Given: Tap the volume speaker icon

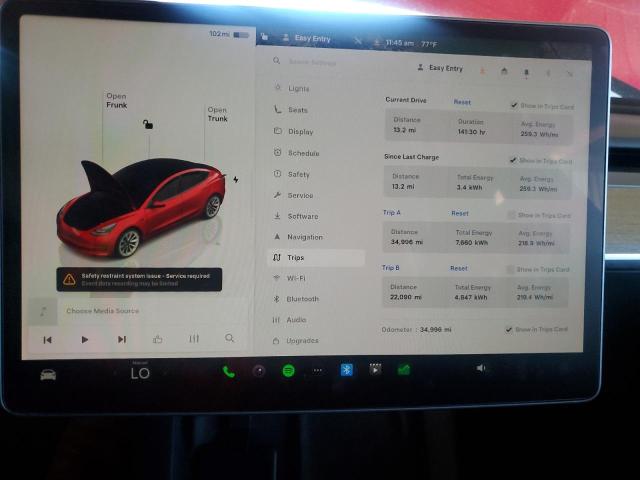Looking at the screenshot, I should [481, 368].
